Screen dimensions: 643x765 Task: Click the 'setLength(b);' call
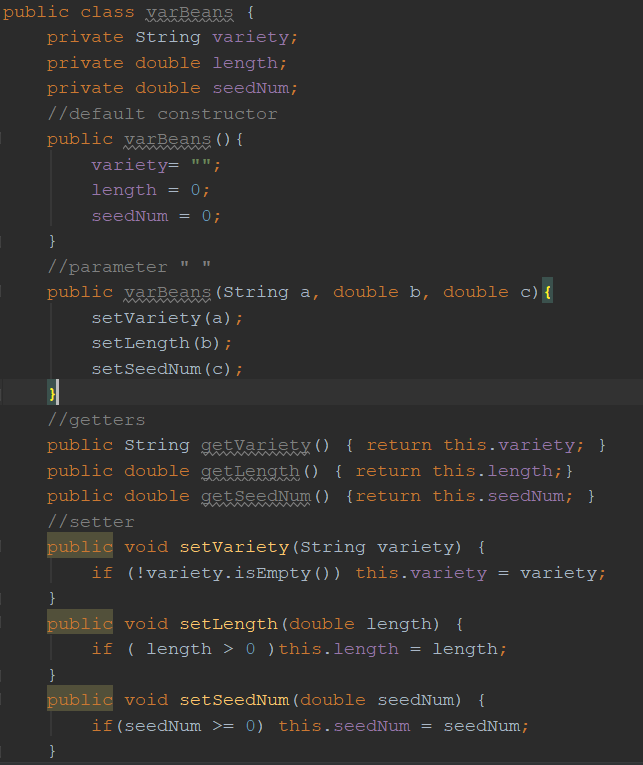161,343
